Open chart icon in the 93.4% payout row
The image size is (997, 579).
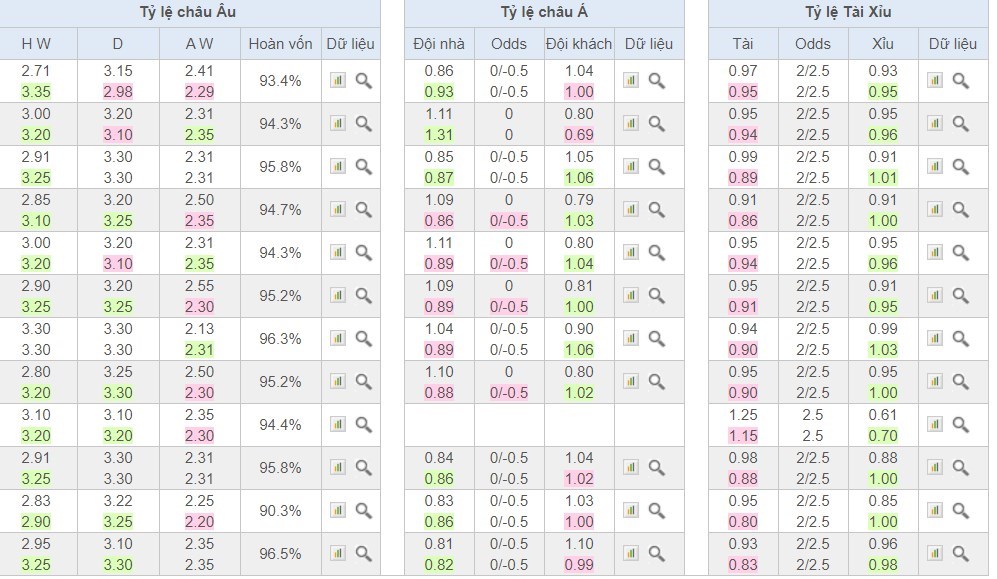click(337, 81)
